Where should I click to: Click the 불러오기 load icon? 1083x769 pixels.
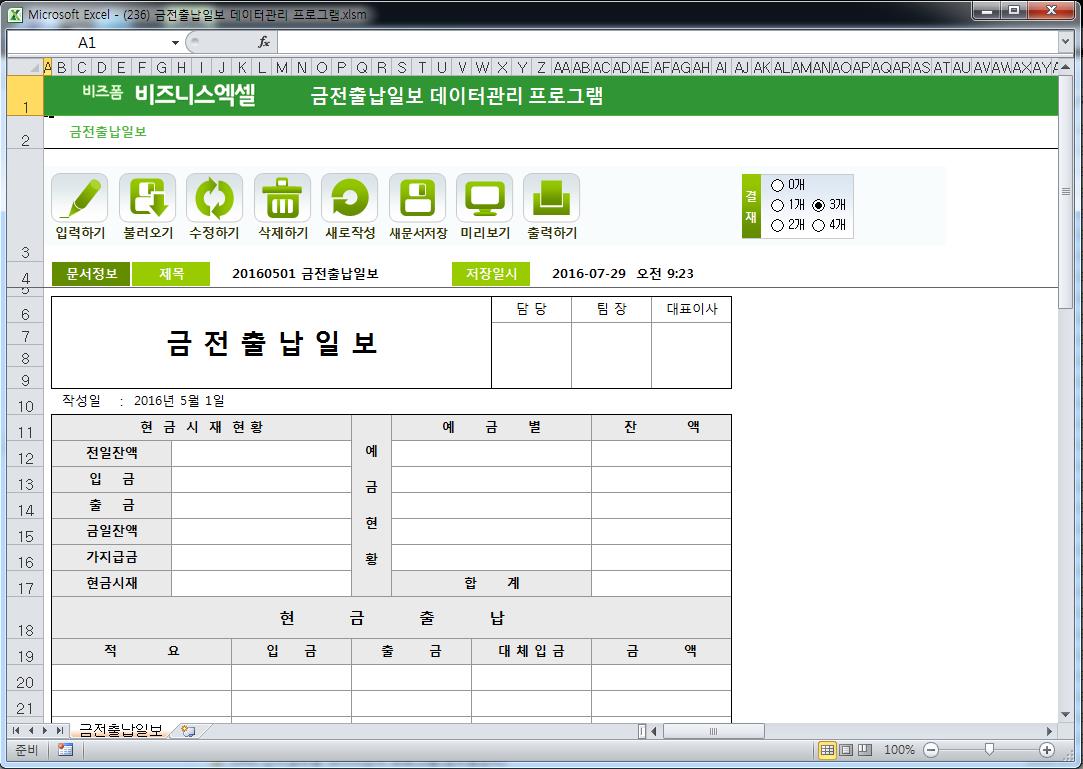pyautogui.click(x=147, y=199)
